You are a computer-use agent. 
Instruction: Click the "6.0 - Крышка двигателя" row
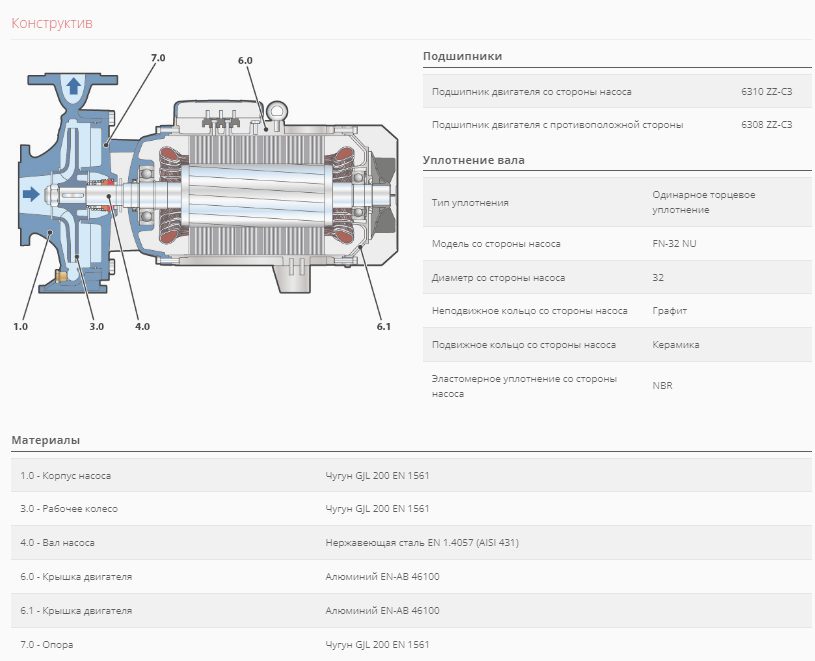click(411, 577)
